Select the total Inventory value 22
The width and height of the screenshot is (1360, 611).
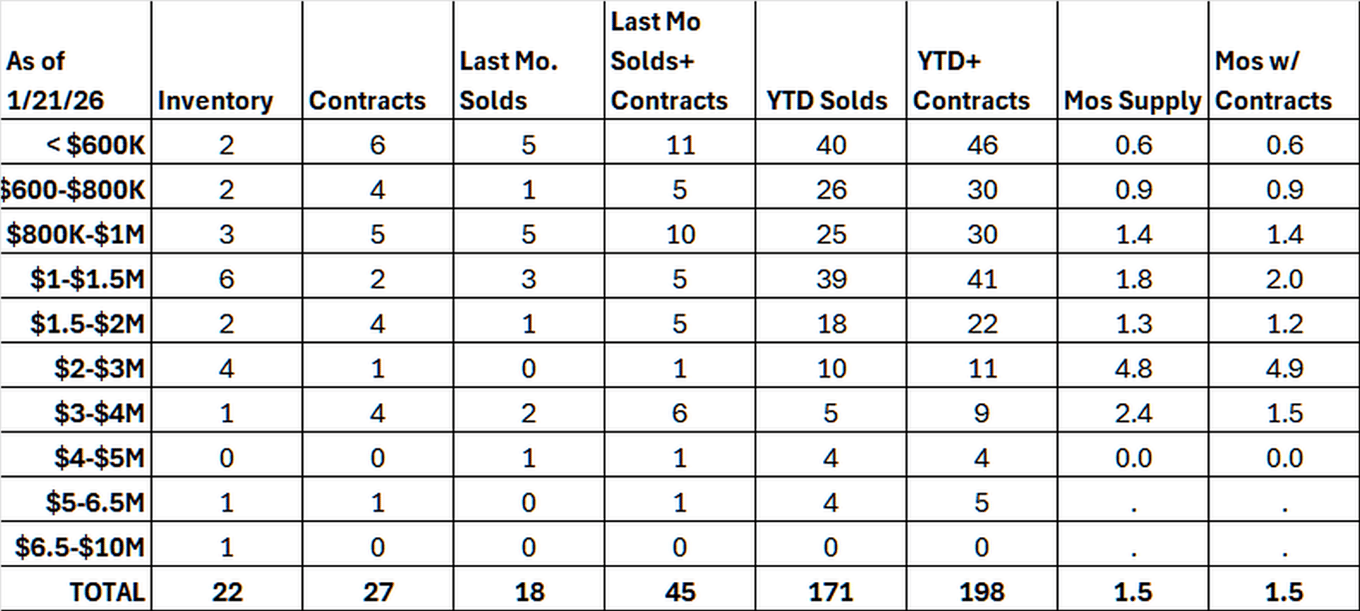pos(227,591)
